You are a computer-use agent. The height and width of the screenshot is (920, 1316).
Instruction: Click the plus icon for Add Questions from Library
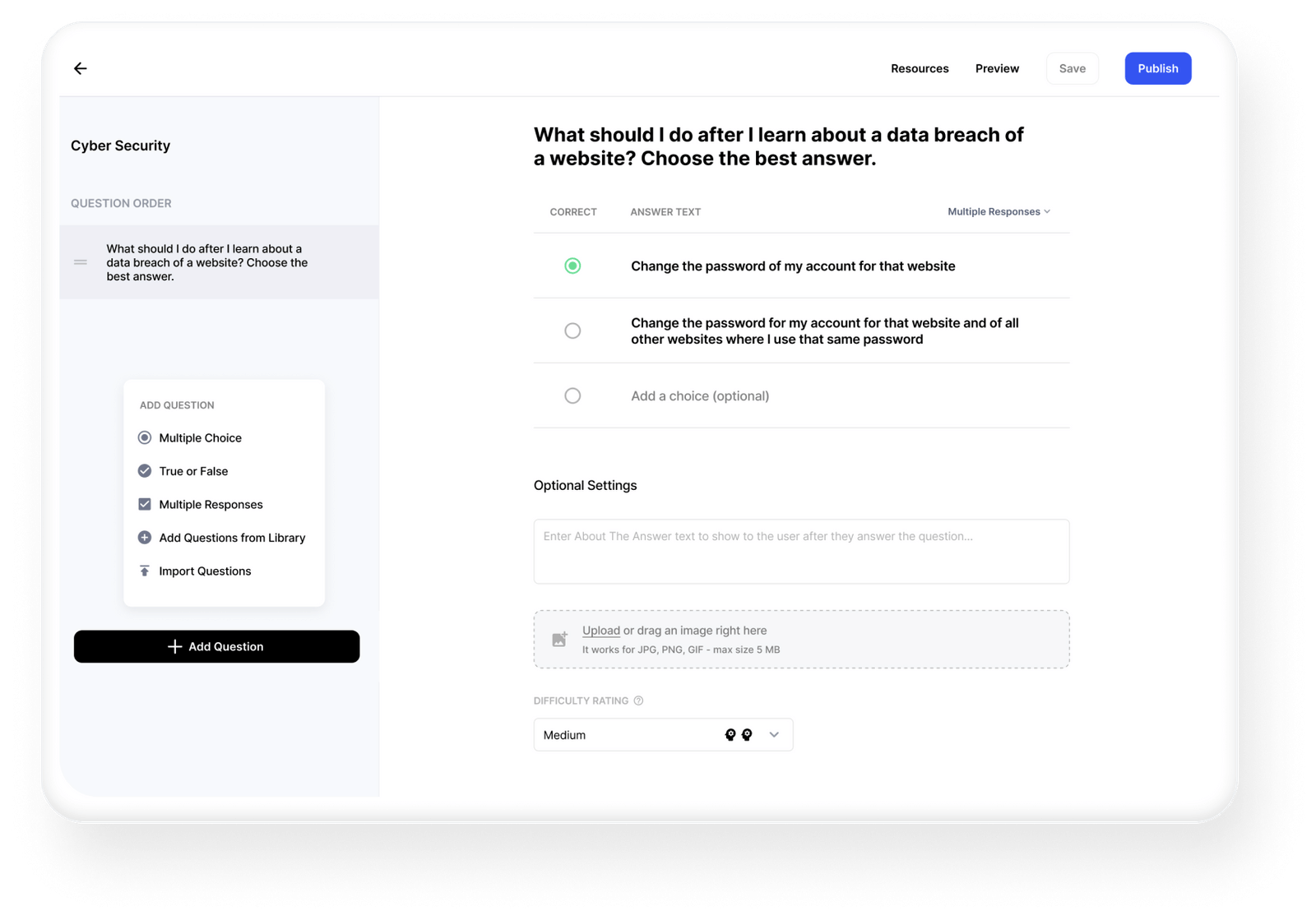pos(145,538)
